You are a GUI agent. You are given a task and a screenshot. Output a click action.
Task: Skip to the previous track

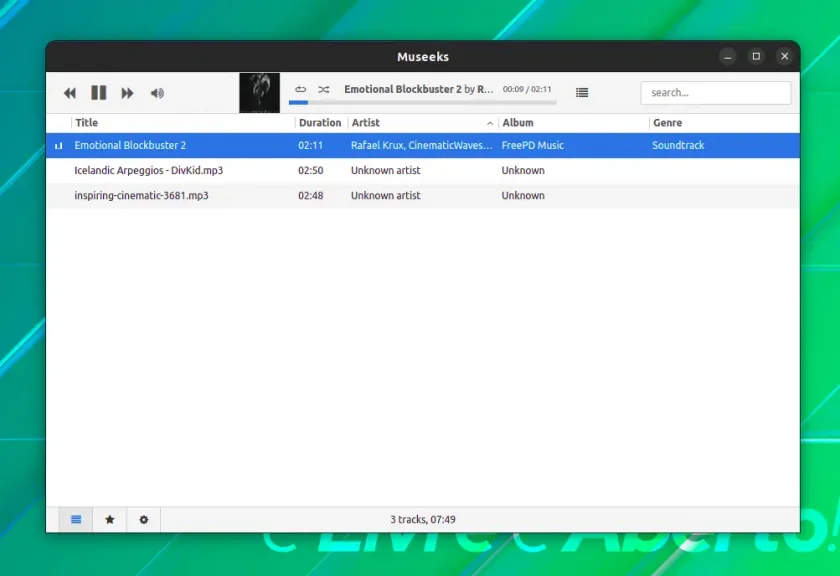pyautogui.click(x=70, y=93)
